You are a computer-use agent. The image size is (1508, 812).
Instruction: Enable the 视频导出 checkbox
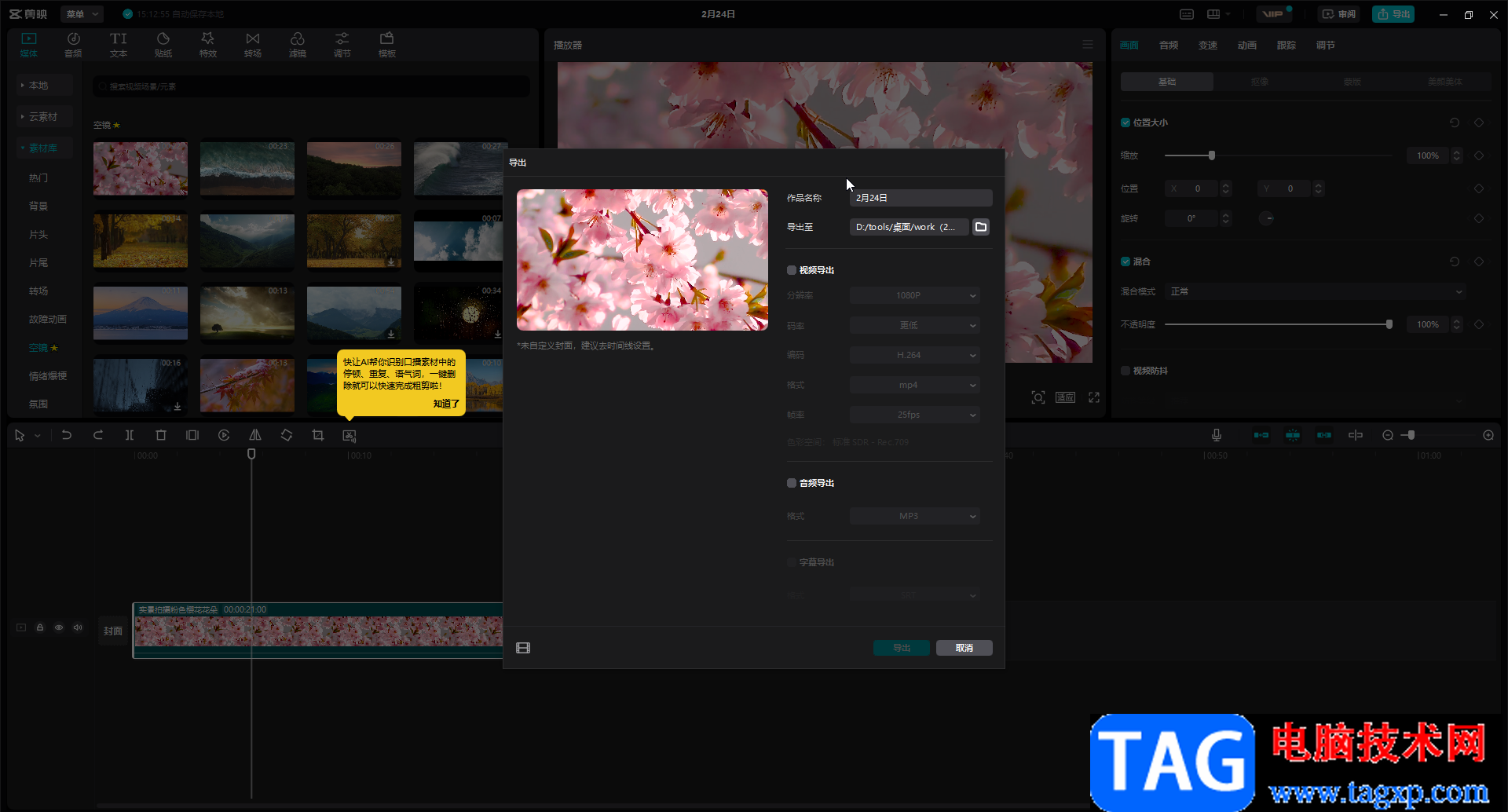point(792,270)
